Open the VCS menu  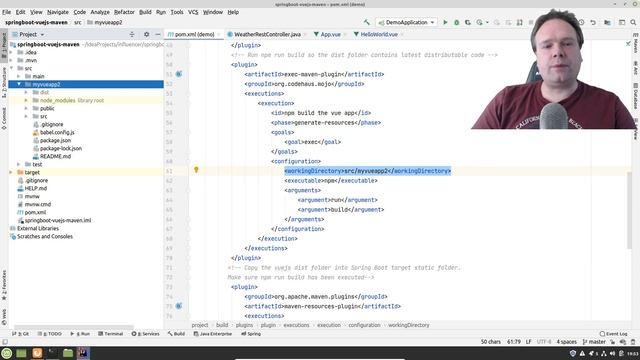(x=193, y=12)
